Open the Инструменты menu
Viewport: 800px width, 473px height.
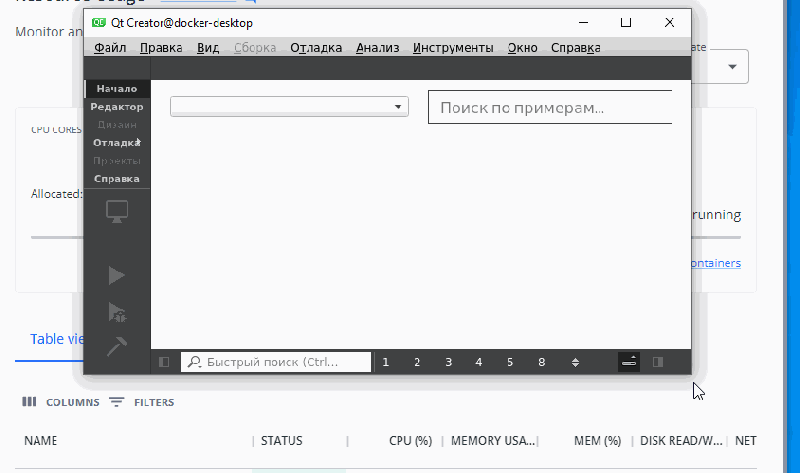(453, 48)
